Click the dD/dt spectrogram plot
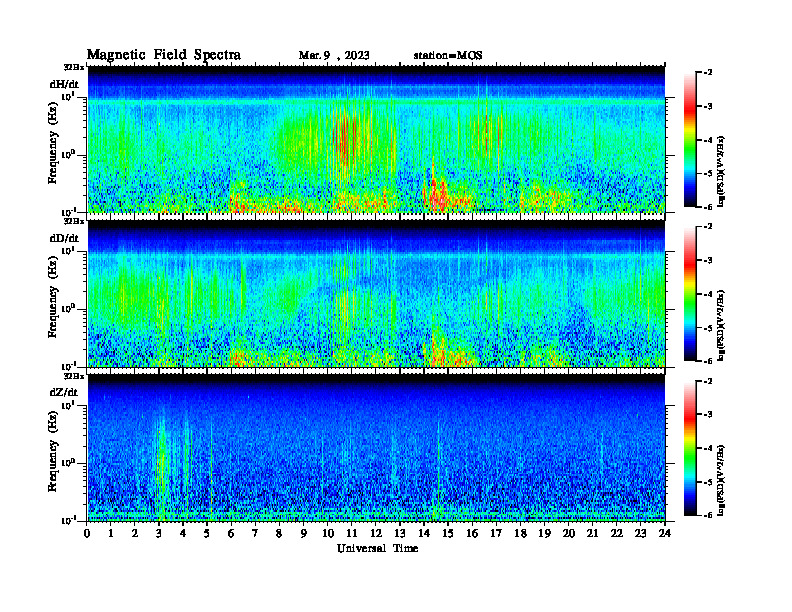The image size is (792, 612). pos(376,293)
